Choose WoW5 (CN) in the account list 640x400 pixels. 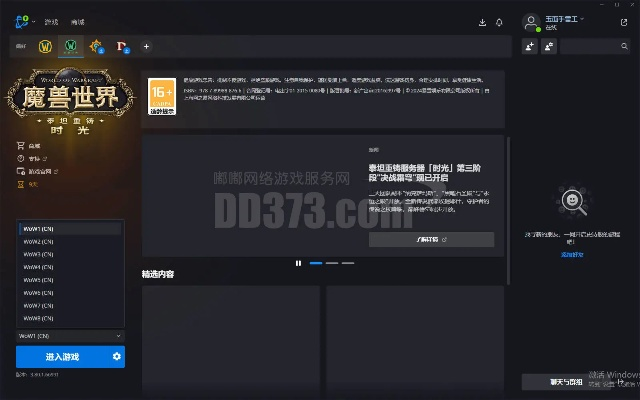tap(70, 280)
